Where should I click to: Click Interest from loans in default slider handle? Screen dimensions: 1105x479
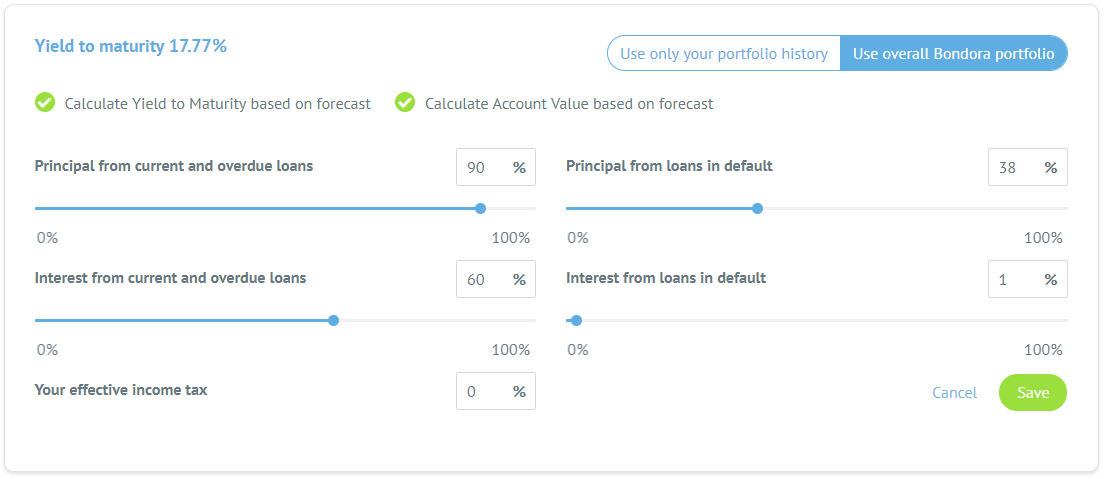[x=576, y=321]
